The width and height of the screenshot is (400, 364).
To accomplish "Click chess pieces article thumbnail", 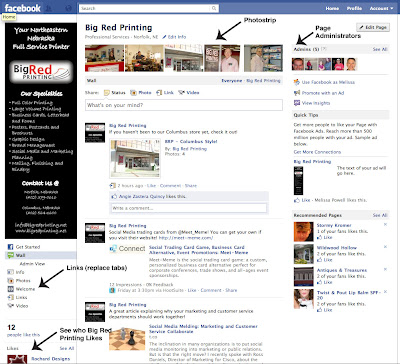I will 127,338.
